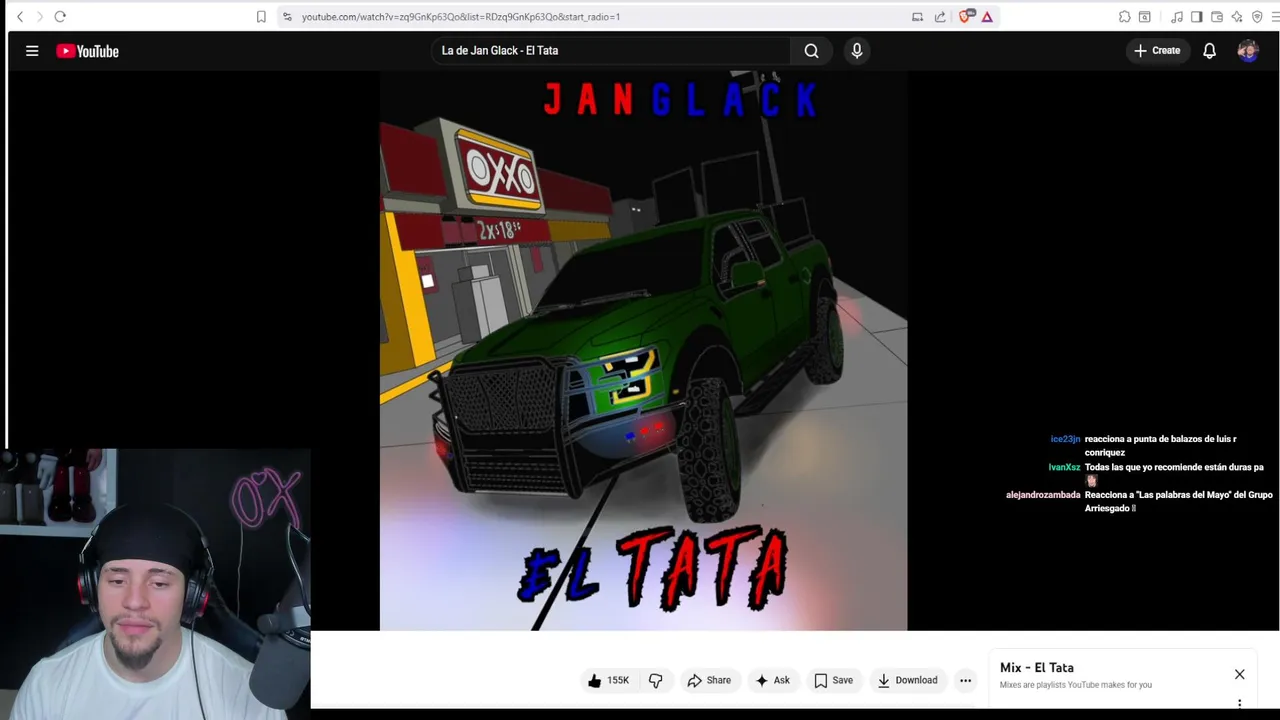This screenshot has width=1280, height=720.
Task: Like the video with the thumbs up
Action: [x=608, y=680]
